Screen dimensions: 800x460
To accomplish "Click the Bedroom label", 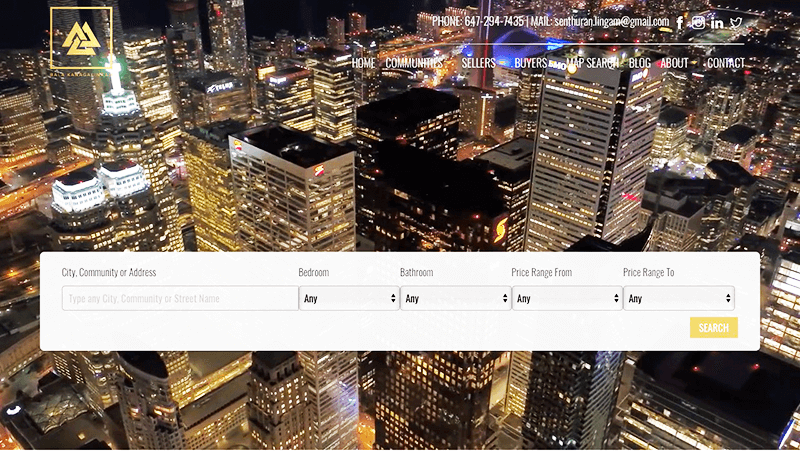I will coord(314,272).
